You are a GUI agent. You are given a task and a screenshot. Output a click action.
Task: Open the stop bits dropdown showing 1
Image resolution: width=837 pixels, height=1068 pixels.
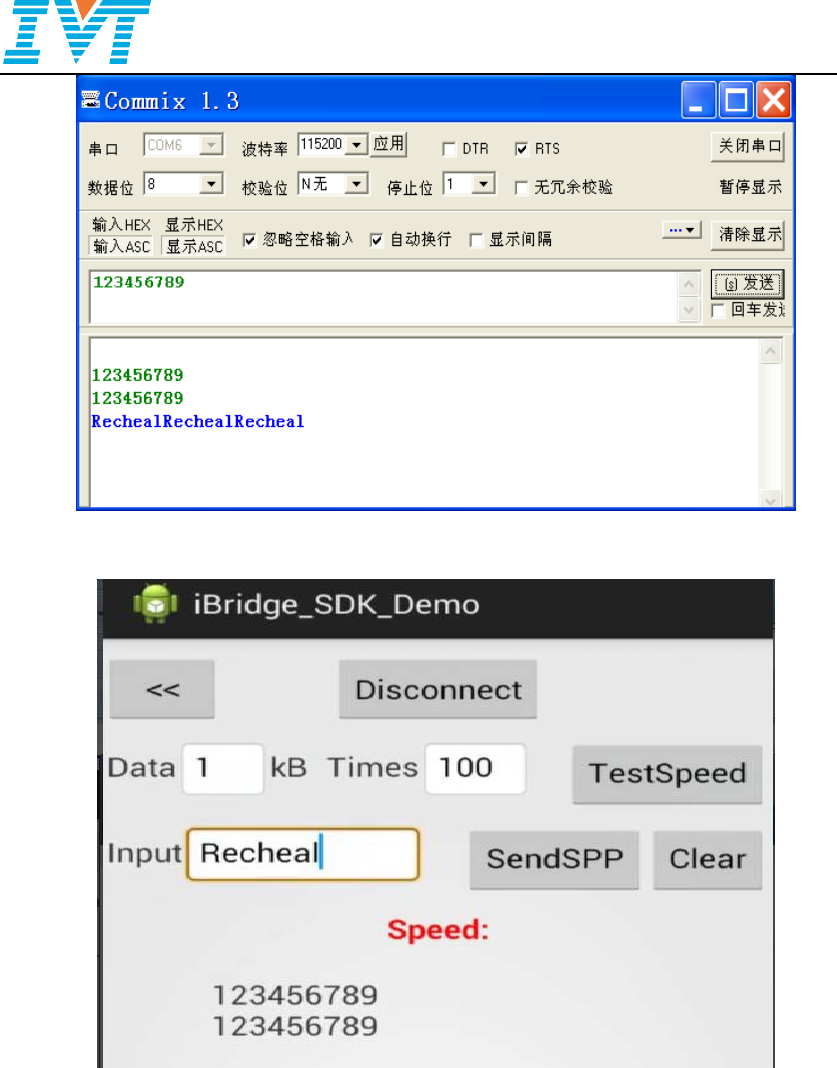pyautogui.click(x=484, y=184)
